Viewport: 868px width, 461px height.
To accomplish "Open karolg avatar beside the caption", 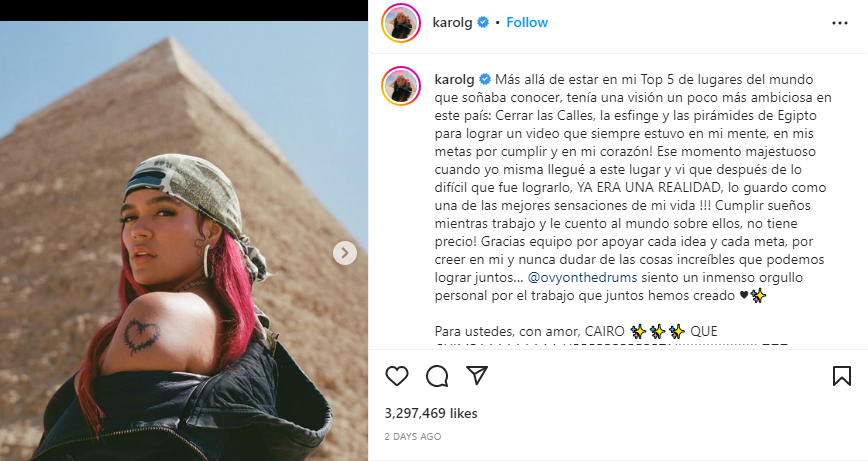I will [x=401, y=85].
